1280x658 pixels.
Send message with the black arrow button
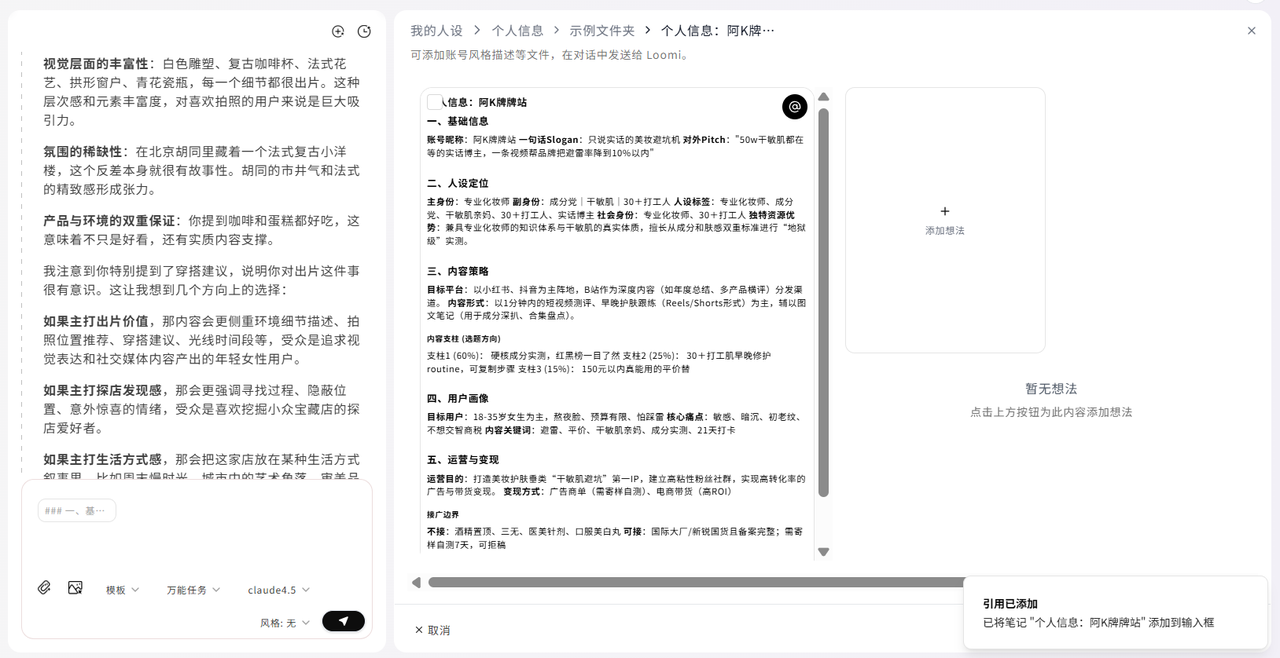(x=343, y=621)
